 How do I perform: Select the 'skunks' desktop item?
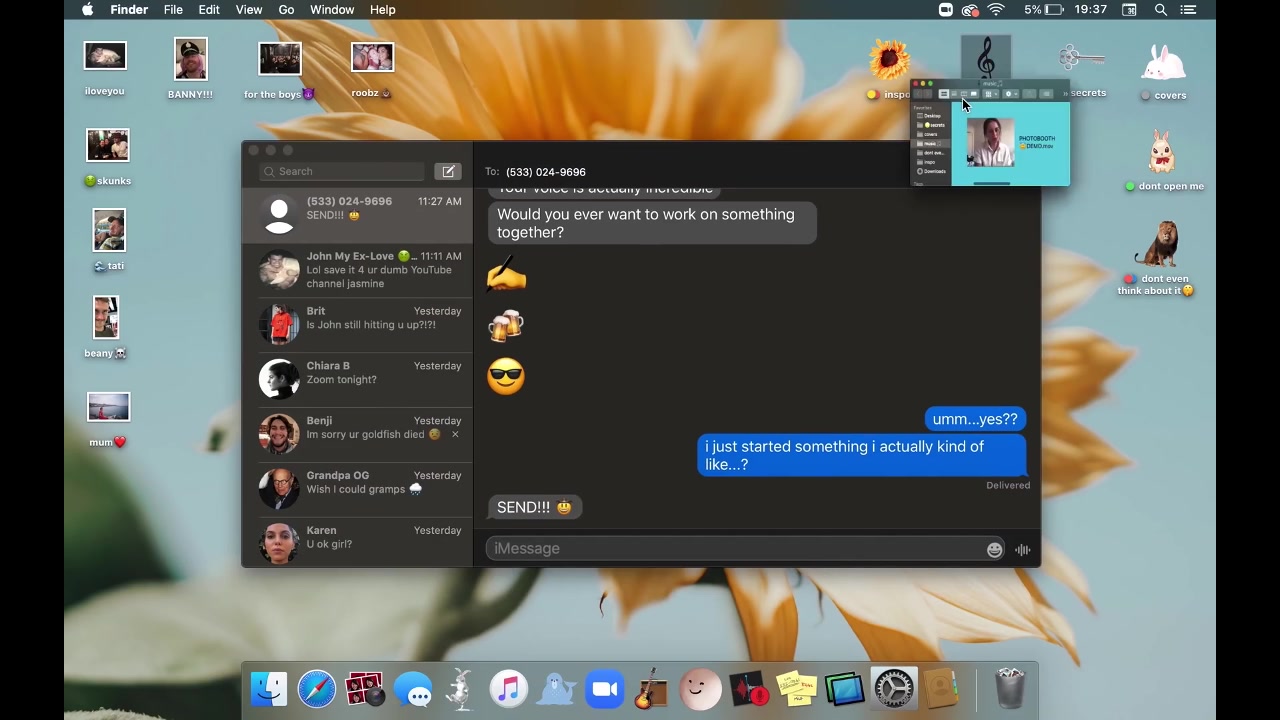pyautogui.click(x=108, y=157)
